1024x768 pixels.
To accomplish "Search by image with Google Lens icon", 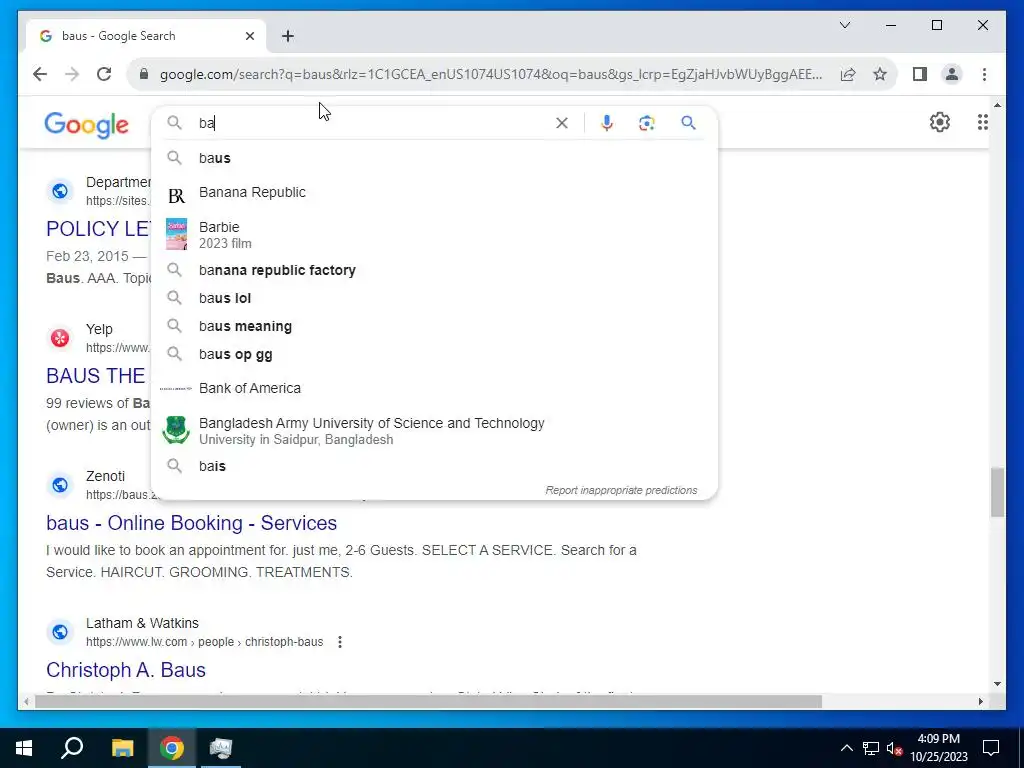I will pyautogui.click(x=647, y=123).
